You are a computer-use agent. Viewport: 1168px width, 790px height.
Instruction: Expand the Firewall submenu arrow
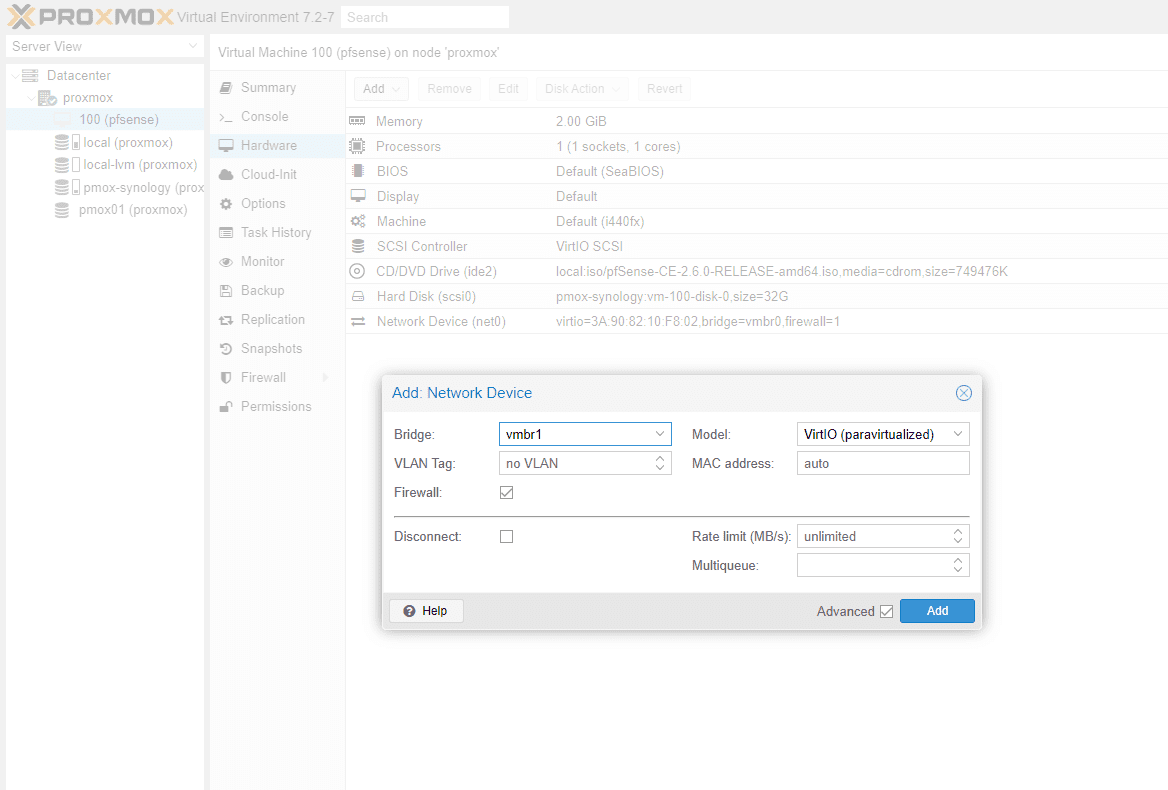click(325, 378)
